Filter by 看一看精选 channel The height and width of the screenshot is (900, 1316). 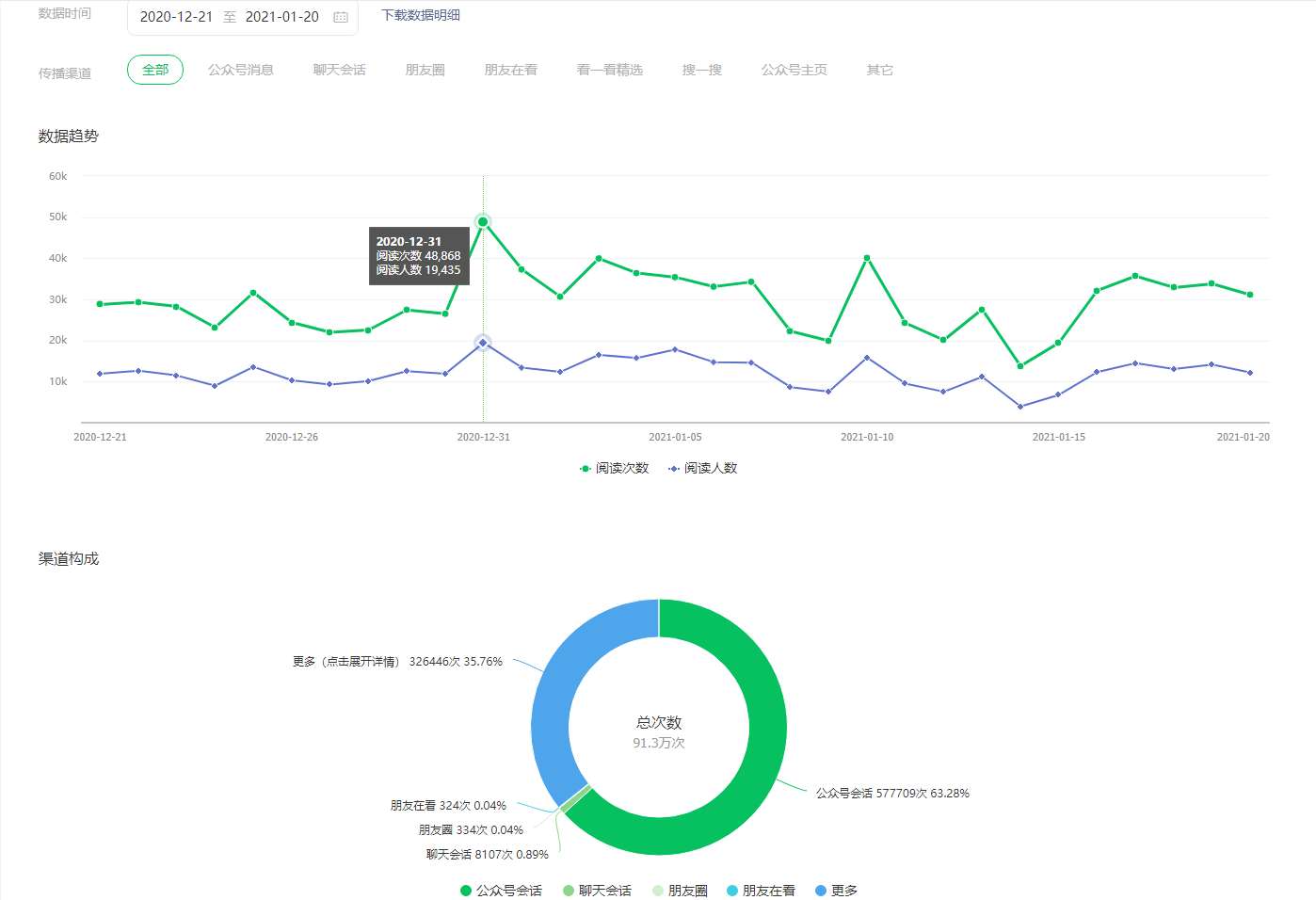coord(610,70)
